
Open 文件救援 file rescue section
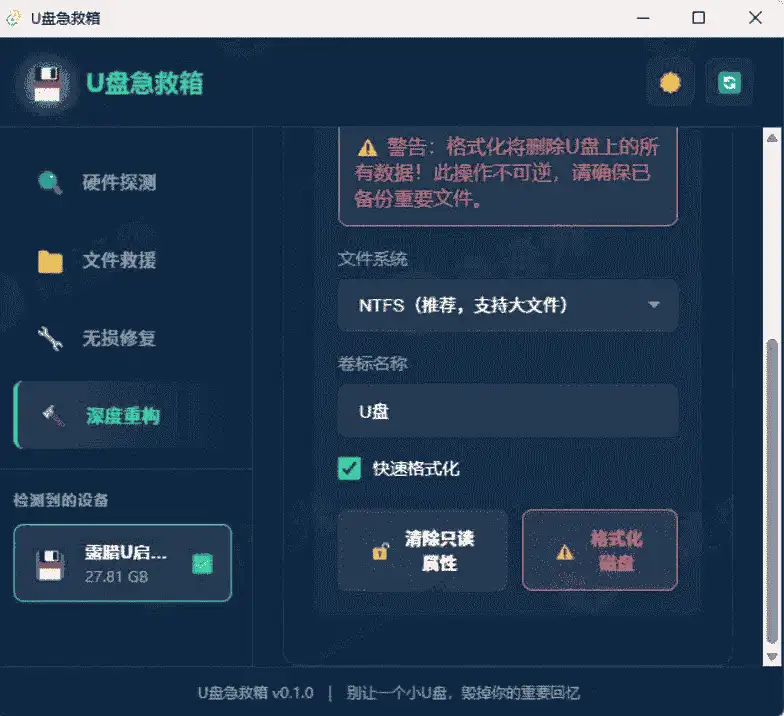(119, 260)
